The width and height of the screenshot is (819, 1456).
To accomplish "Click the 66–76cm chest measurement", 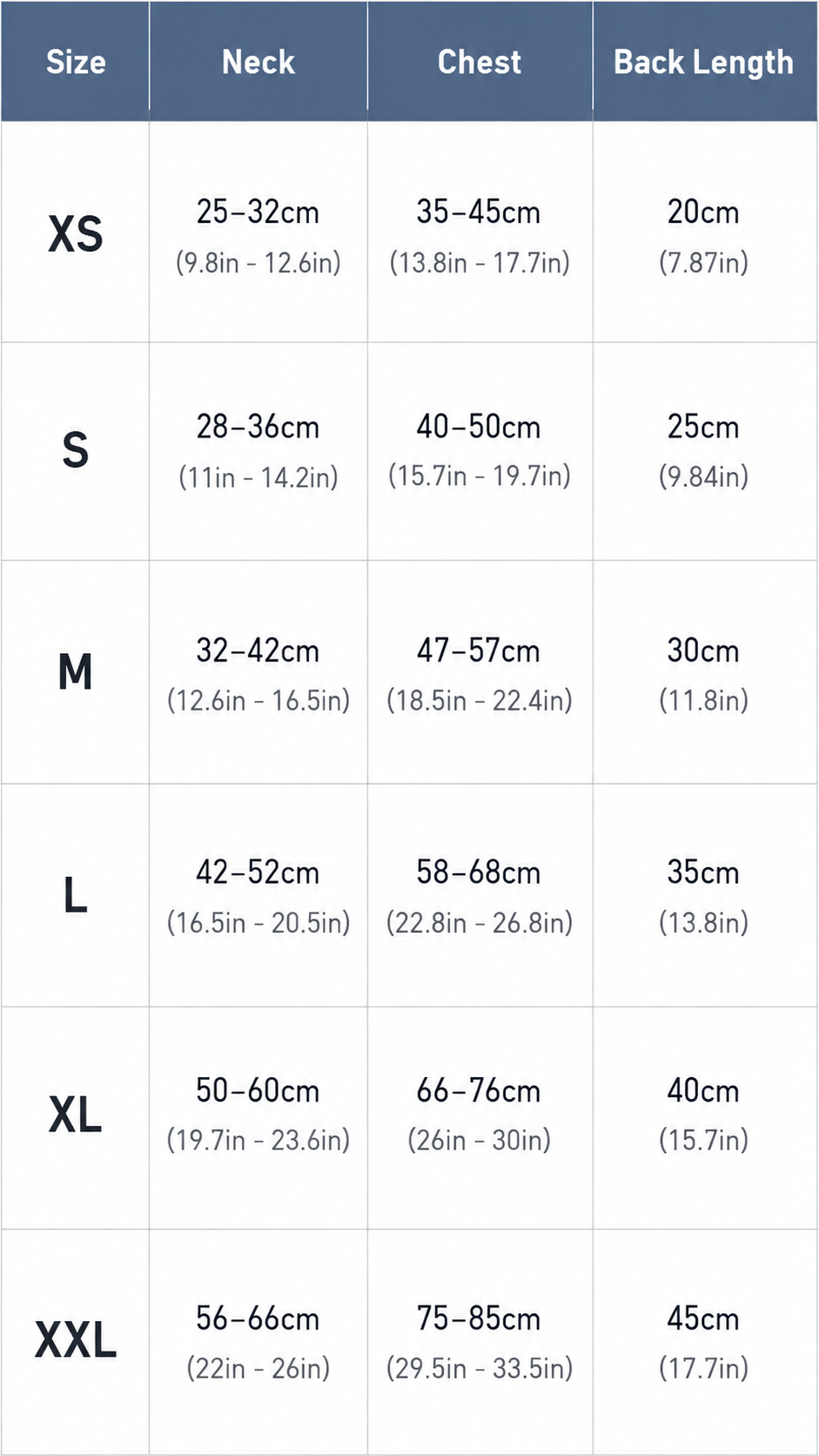I will pos(479,1090).
